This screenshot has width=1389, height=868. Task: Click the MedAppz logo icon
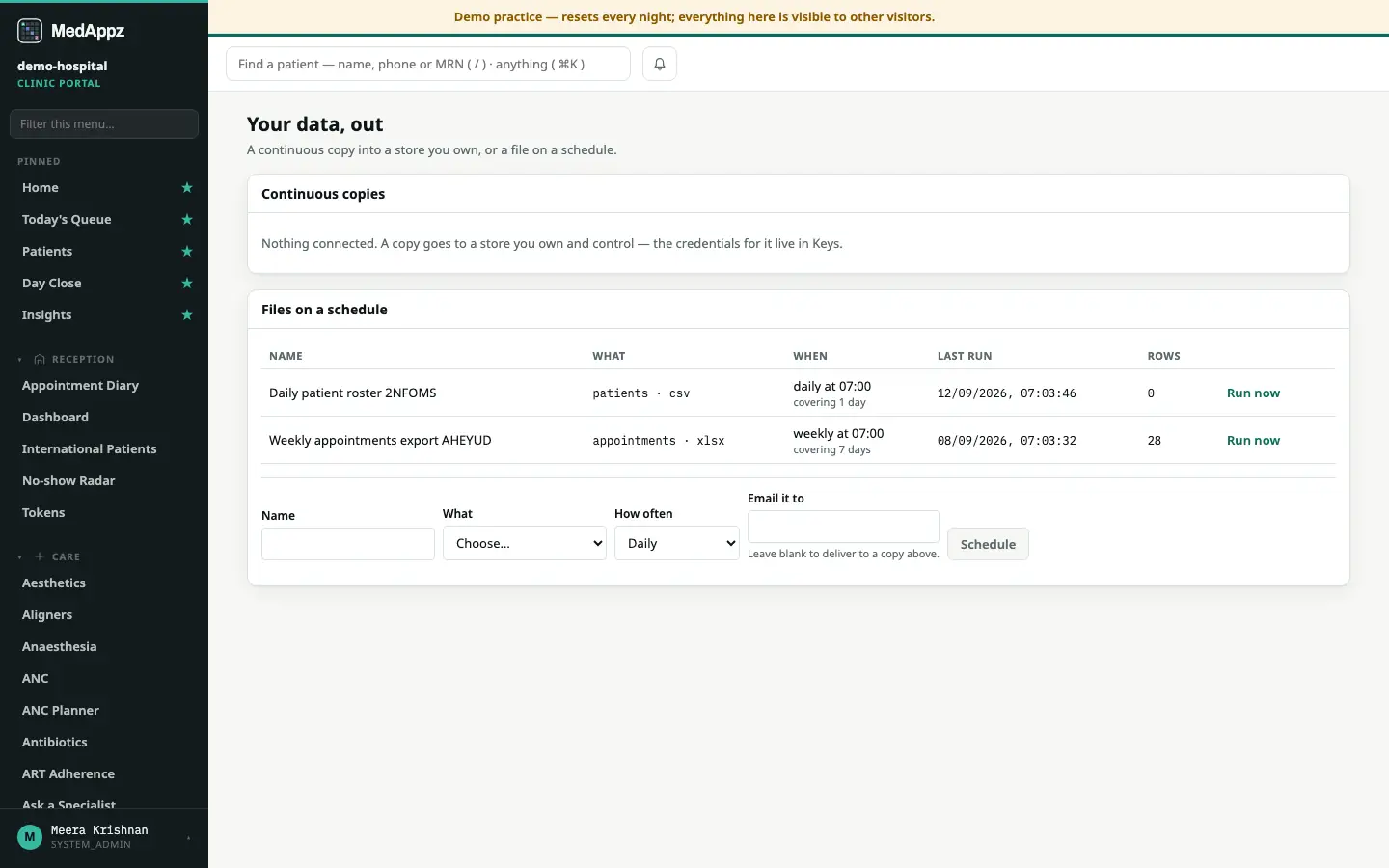30,31
